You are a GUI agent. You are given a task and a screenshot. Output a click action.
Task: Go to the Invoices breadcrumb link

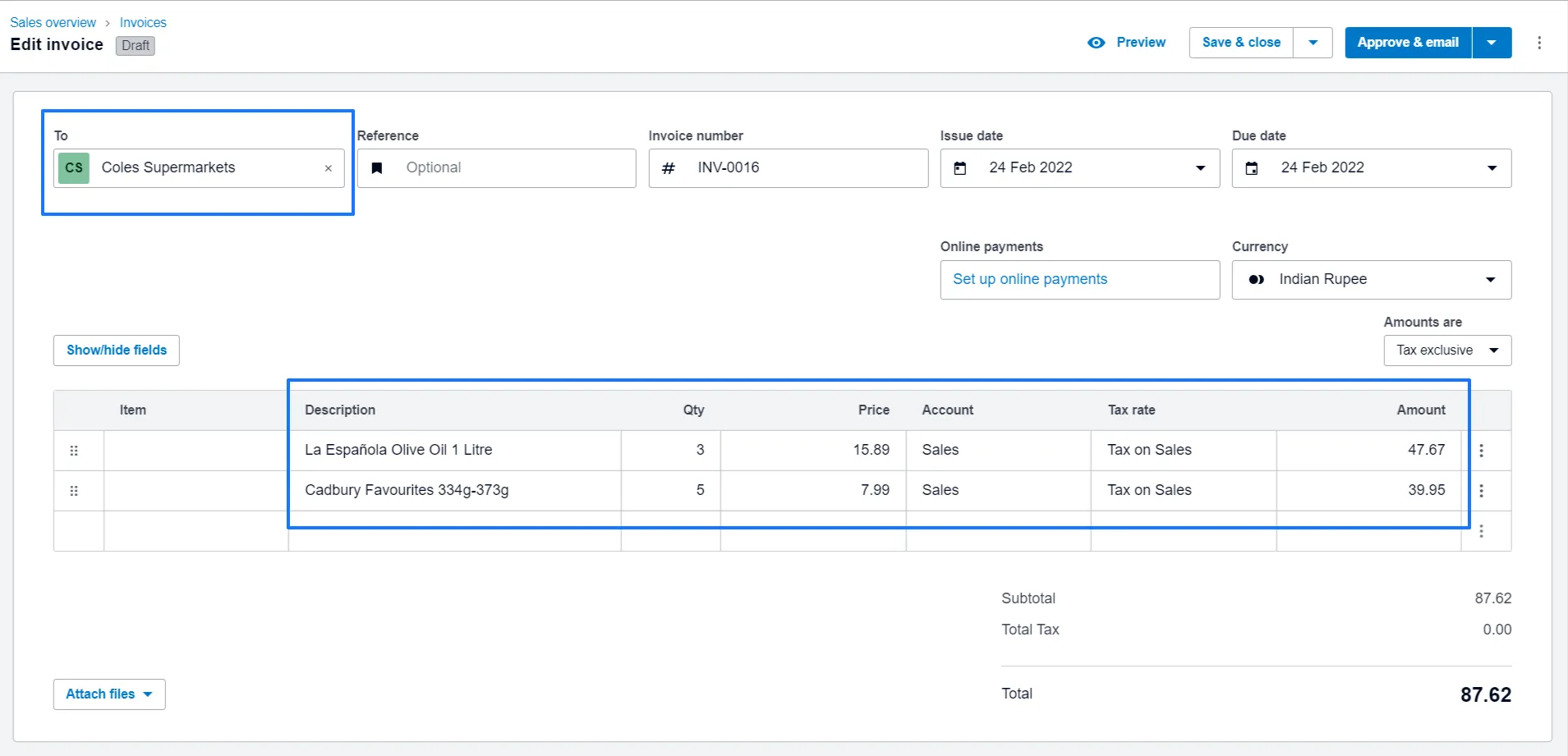(143, 22)
